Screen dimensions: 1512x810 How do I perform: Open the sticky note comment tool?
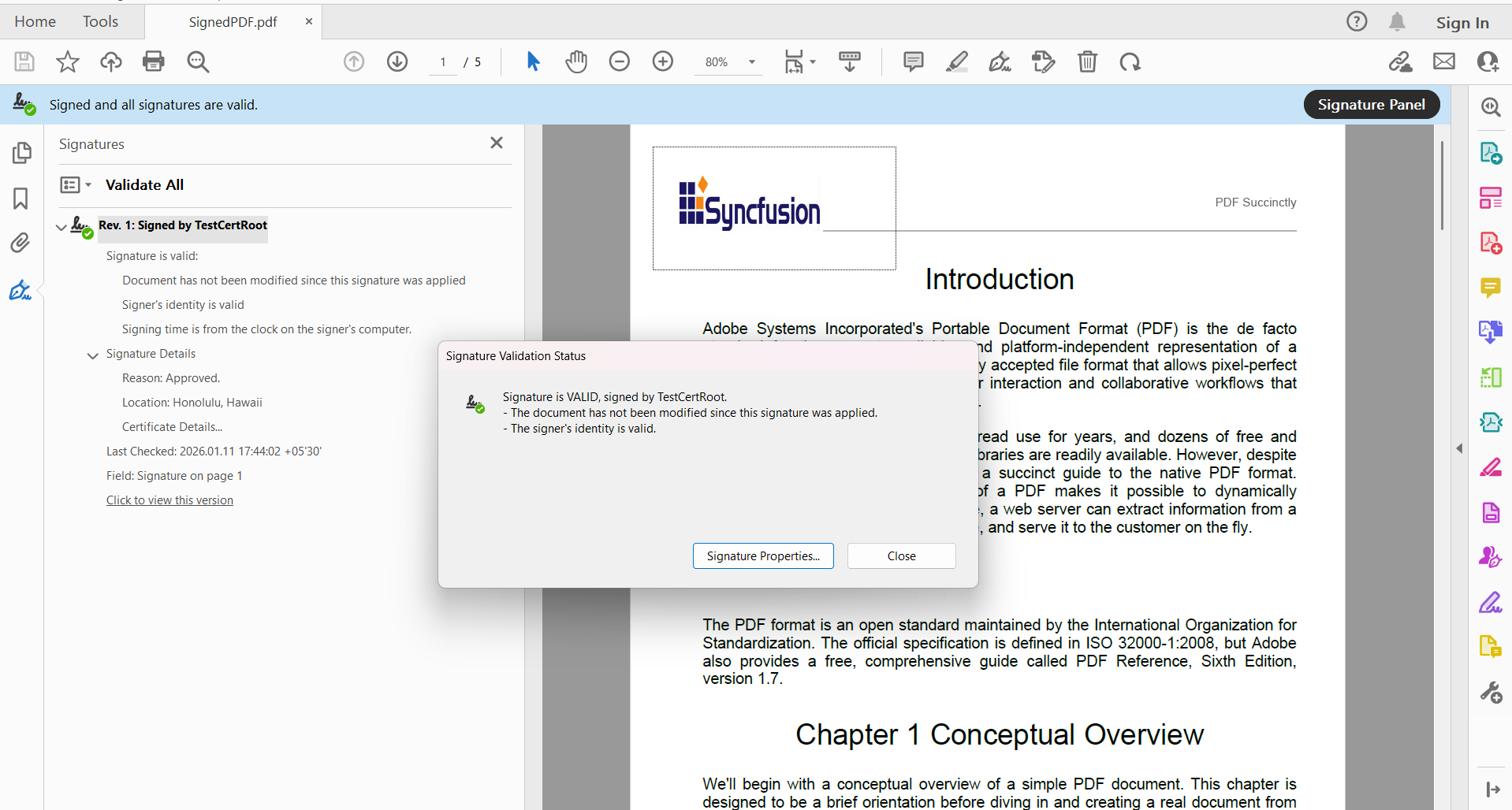tap(913, 61)
